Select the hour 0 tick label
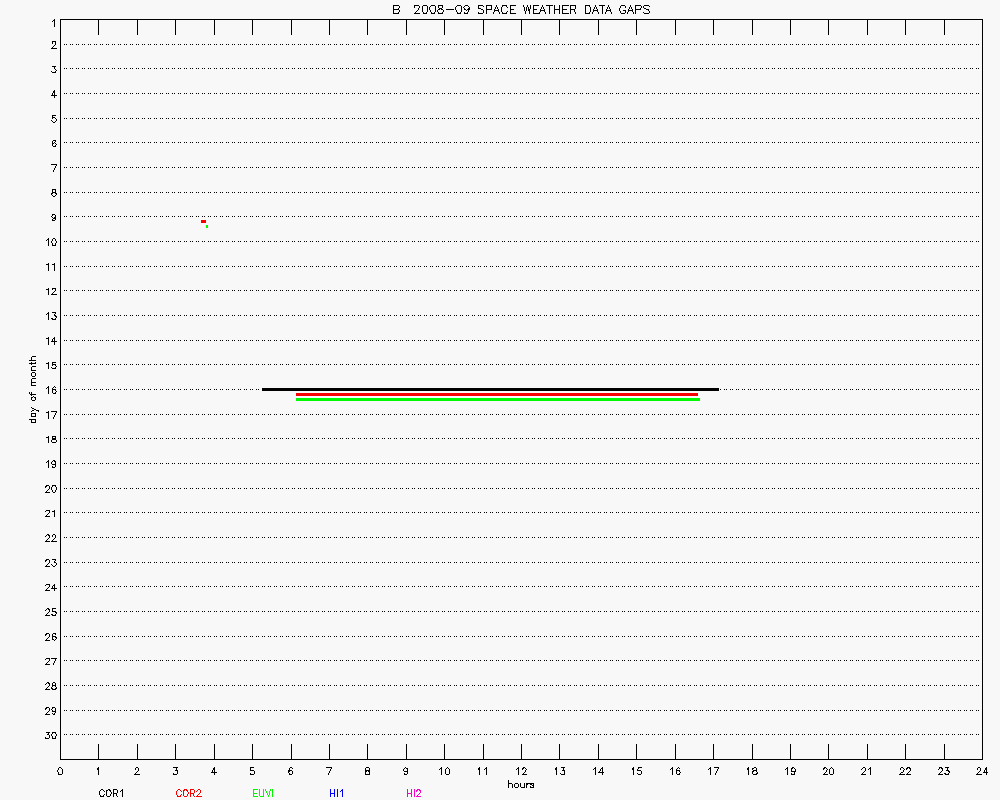 click(60, 771)
